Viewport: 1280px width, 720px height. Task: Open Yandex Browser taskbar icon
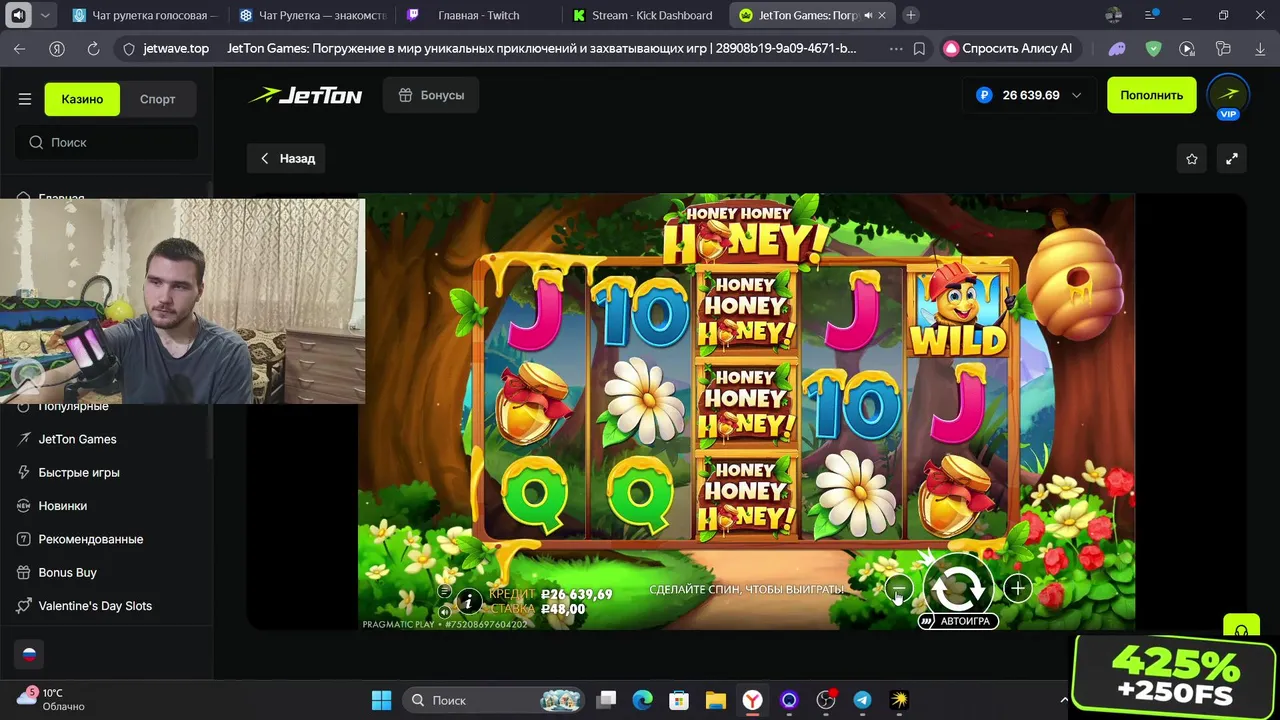[x=752, y=700]
